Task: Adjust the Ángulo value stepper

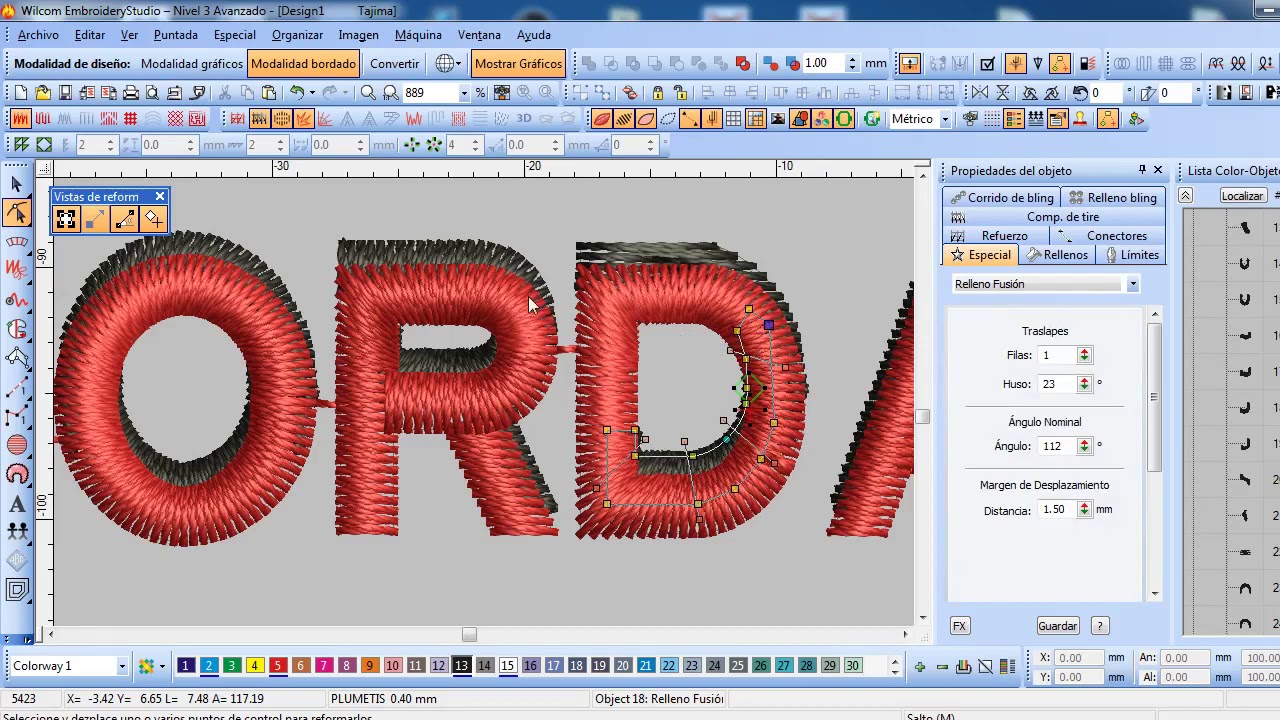Action: pos(1085,446)
